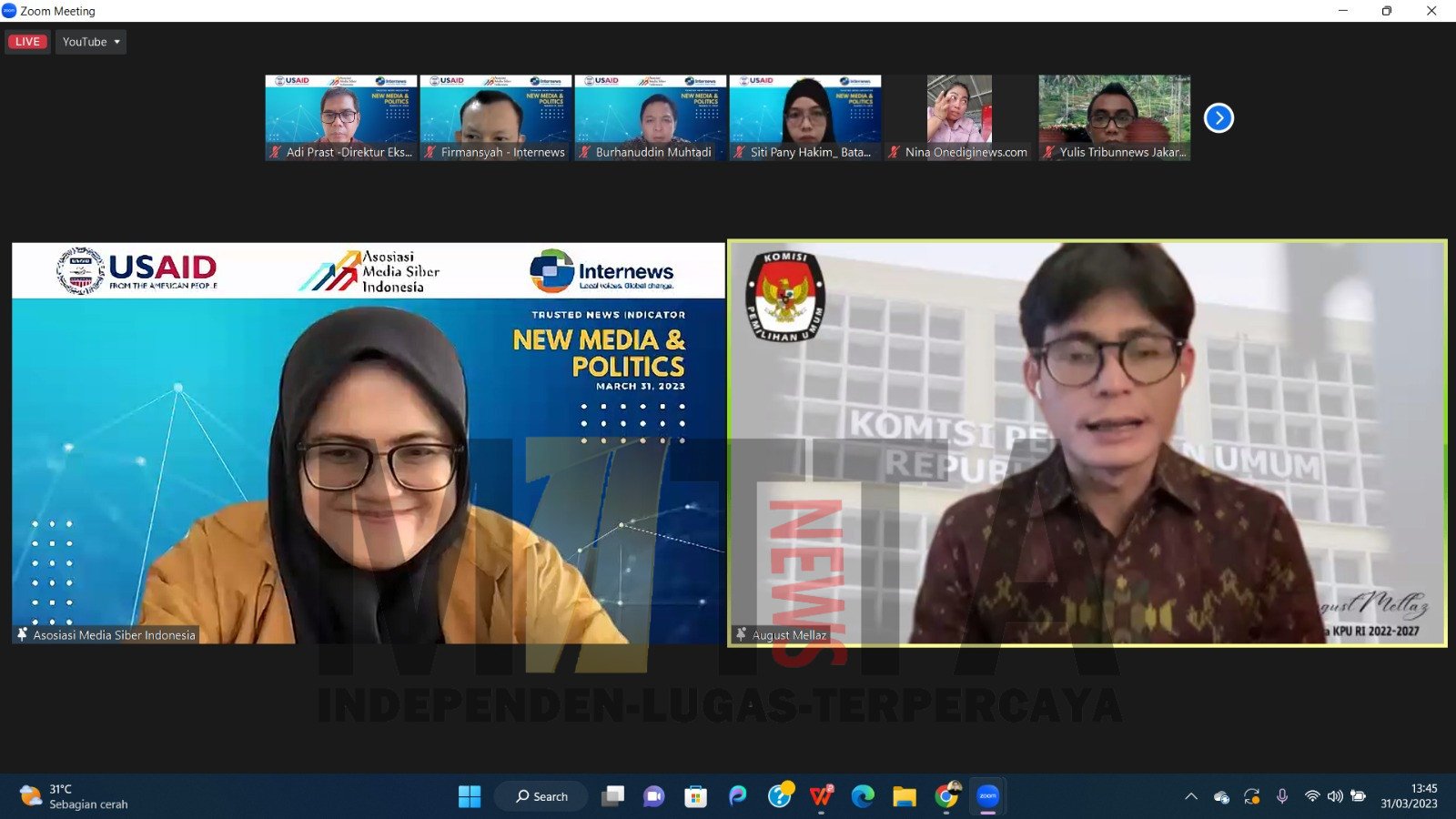This screenshot has height=819, width=1456.
Task: Open the Microsoft Store taskbar icon
Action: tap(695, 797)
